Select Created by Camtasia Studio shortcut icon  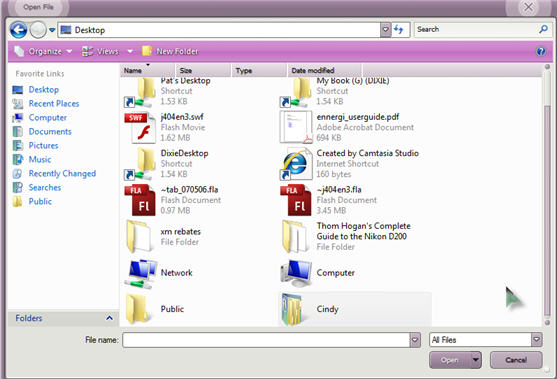(x=296, y=164)
